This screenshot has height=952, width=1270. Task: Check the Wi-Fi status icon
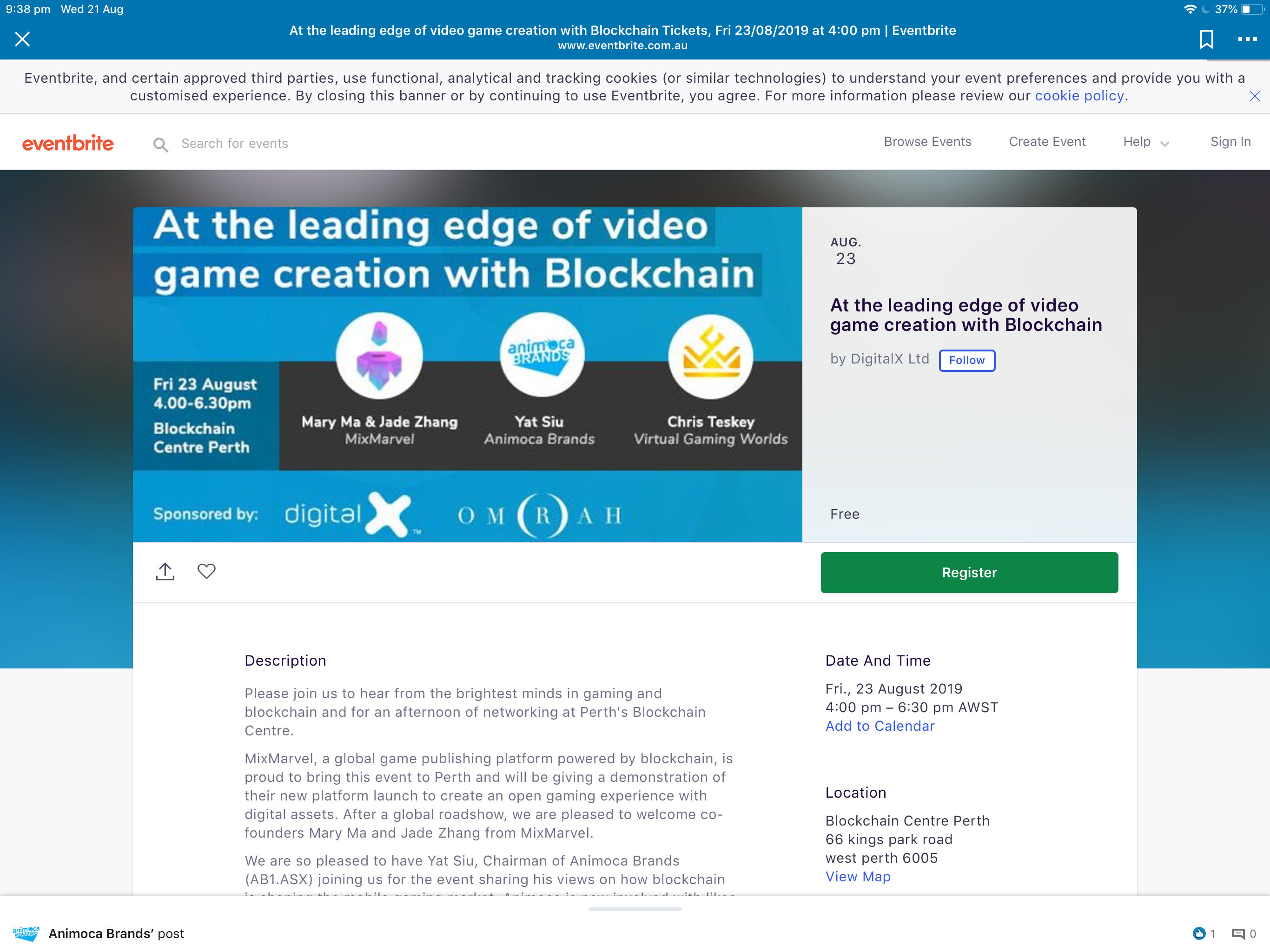pos(1190,9)
